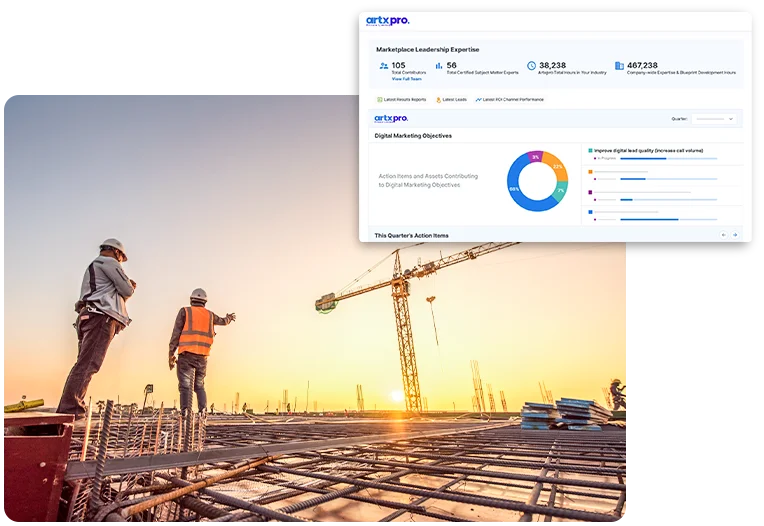Click the orange objective legend square

[x=591, y=172]
